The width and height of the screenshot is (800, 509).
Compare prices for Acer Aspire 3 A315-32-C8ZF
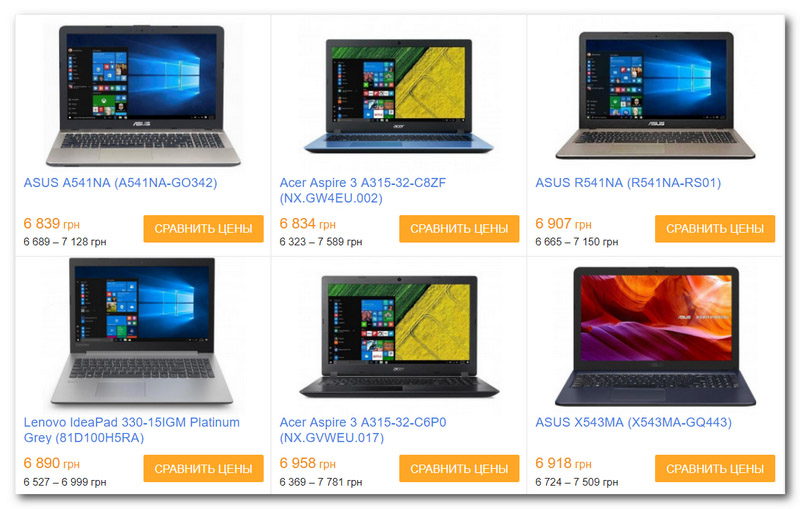click(x=459, y=228)
